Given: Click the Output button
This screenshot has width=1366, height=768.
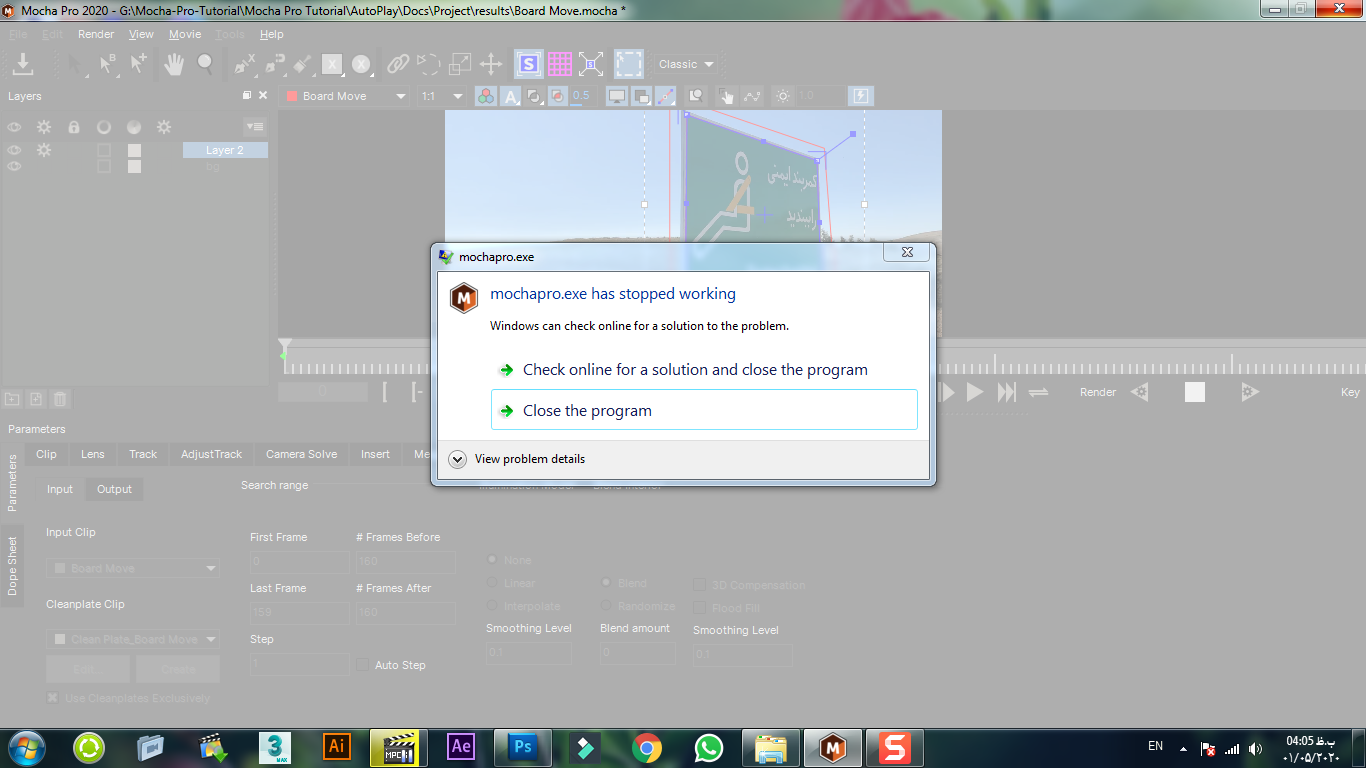Looking at the screenshot, I should click(x=114, y=489).
